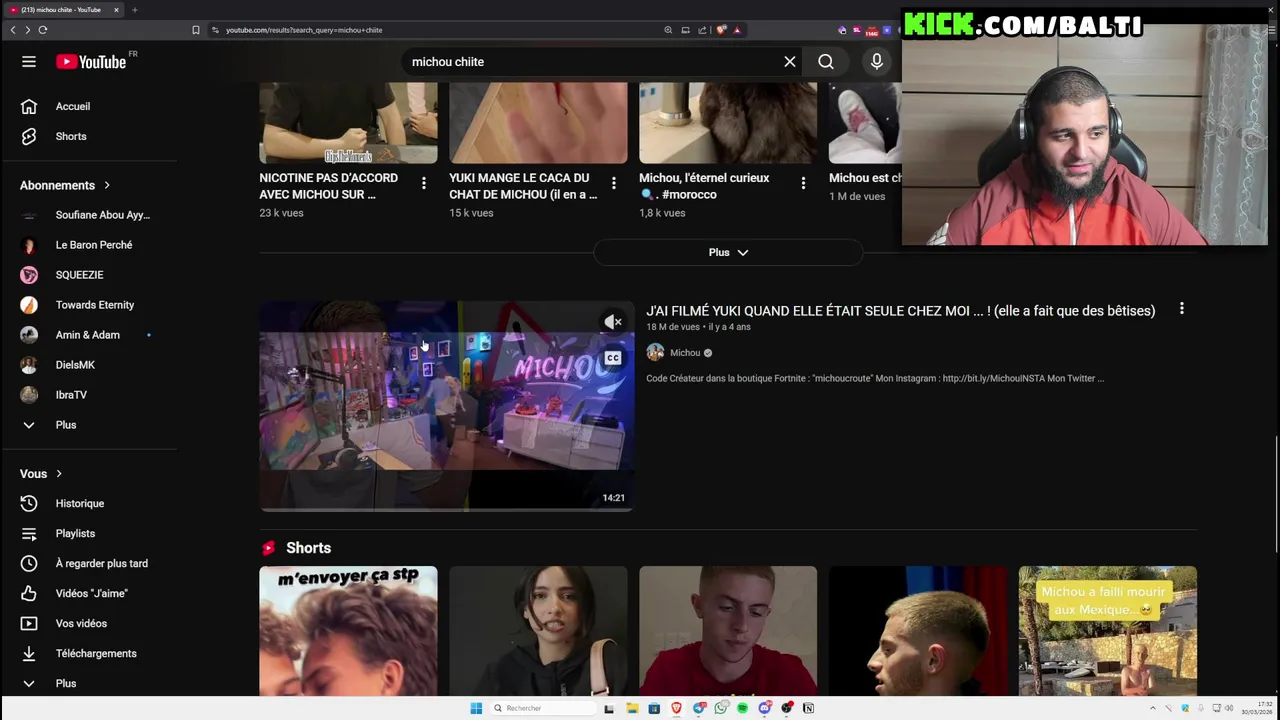The height and width of the screenshot is (720, 1280).
Task: Click the share icon in the address bar
Action: click(703, 30)
